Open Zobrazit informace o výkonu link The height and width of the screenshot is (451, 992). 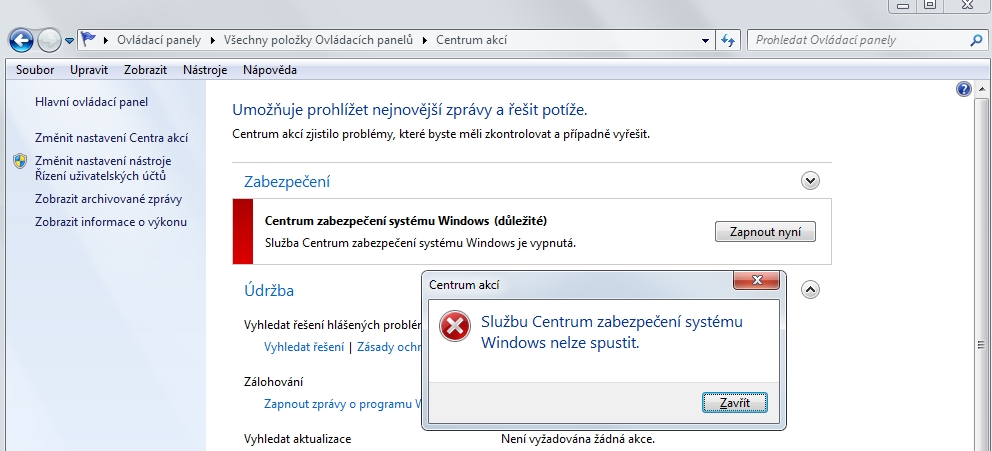111,222
